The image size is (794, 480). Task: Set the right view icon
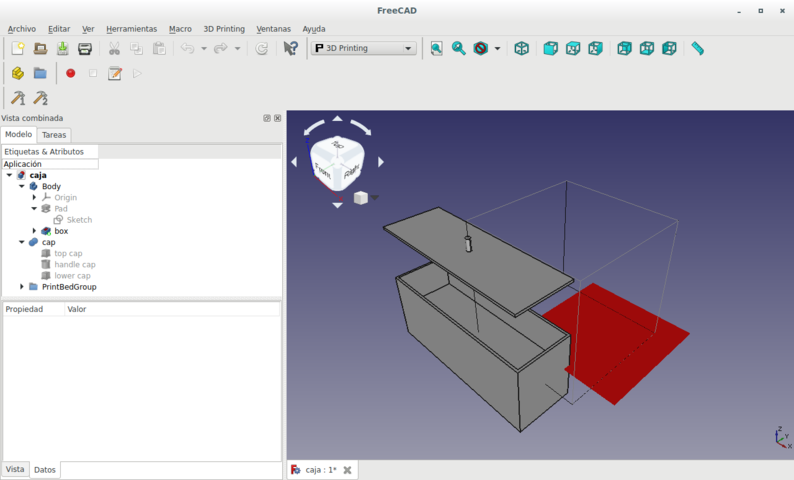[595, 48]
